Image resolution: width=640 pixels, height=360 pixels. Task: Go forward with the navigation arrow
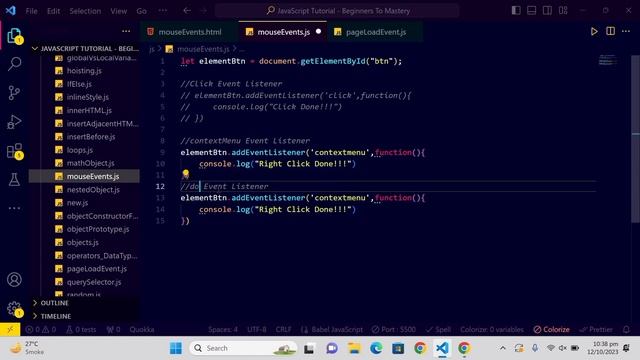pyautogui.click(x=204, y=11)
